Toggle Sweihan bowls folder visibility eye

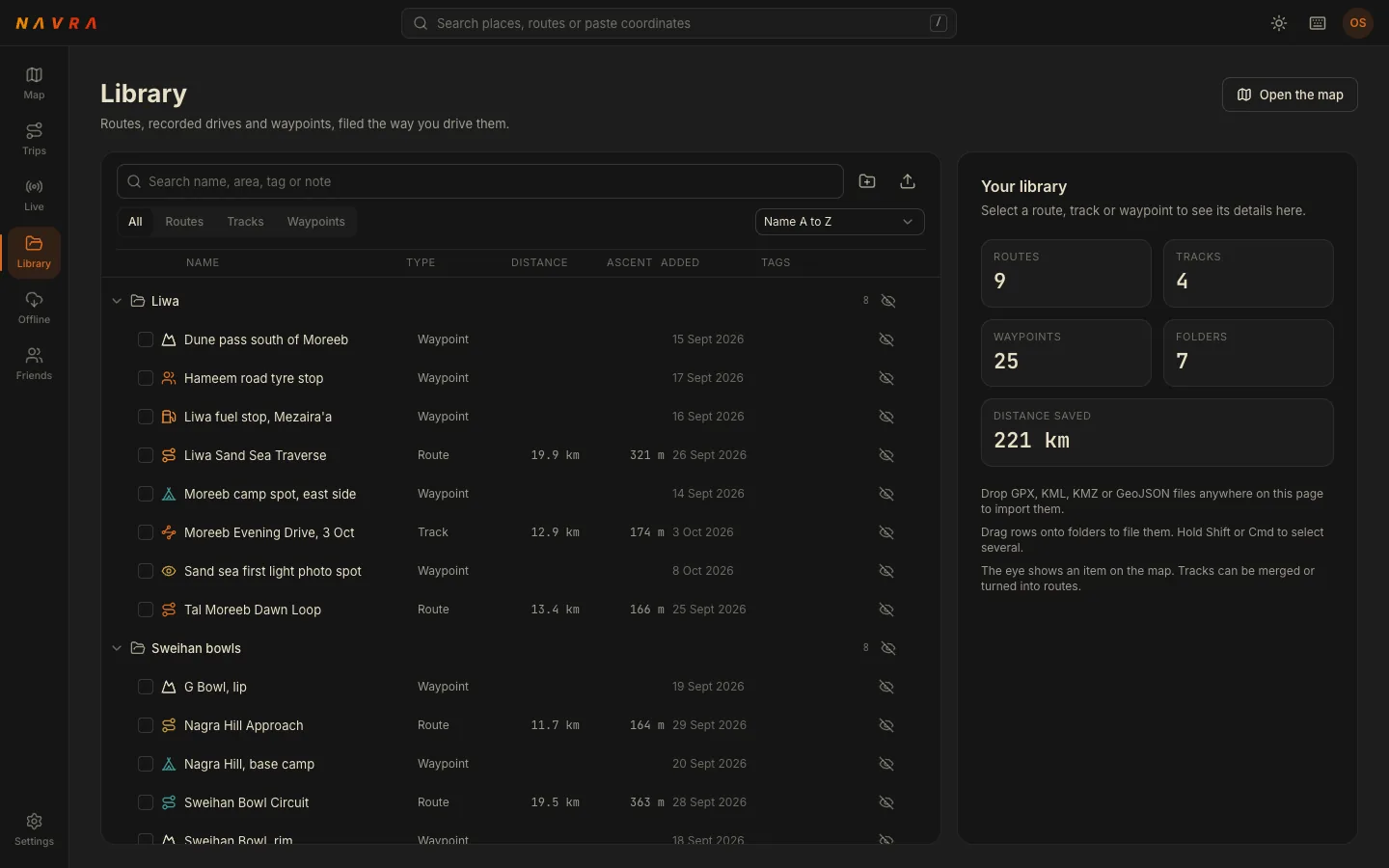tap(888, 648)
